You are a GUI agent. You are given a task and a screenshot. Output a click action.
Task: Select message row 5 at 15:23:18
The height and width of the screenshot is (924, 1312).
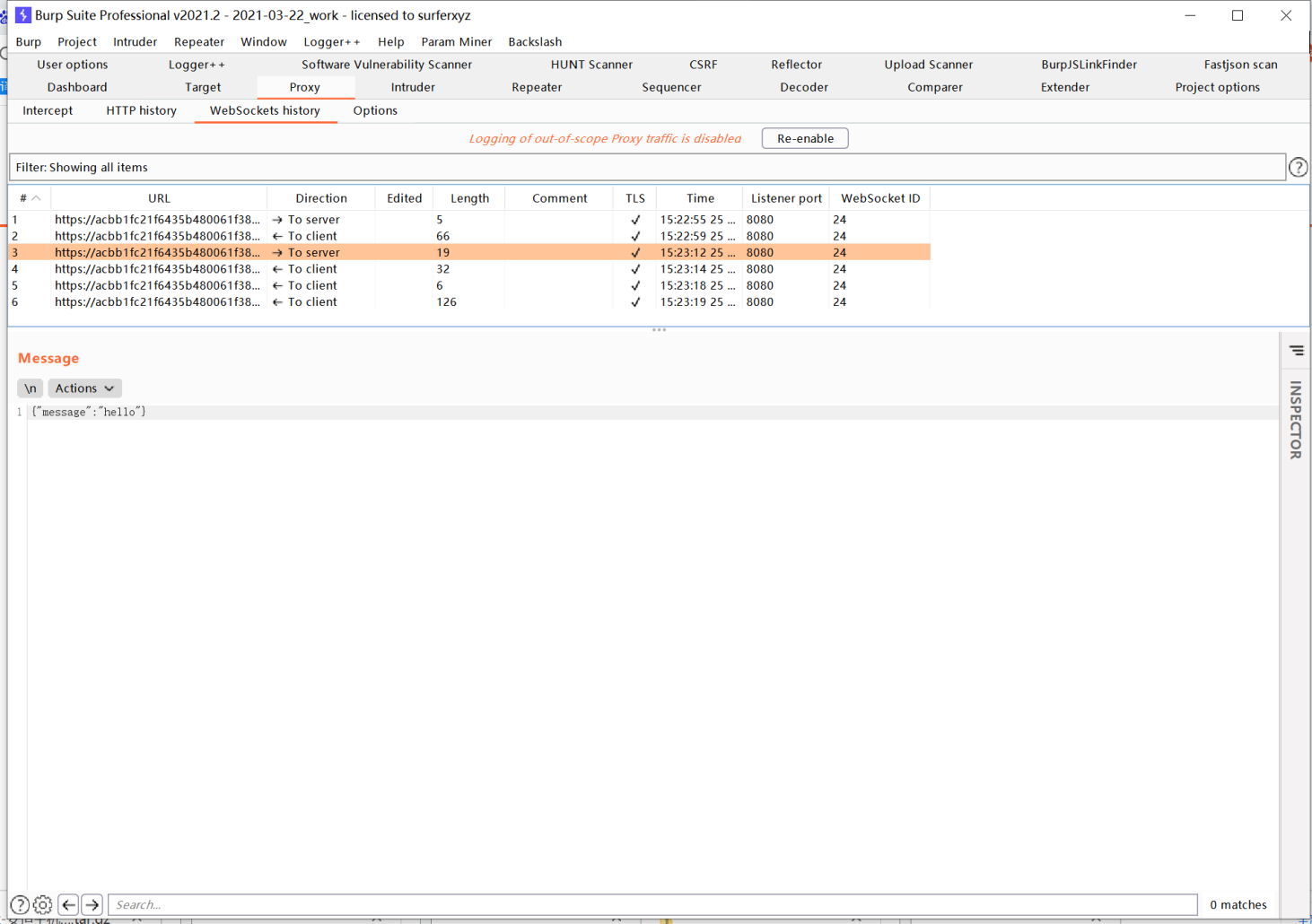click(469, 285)
